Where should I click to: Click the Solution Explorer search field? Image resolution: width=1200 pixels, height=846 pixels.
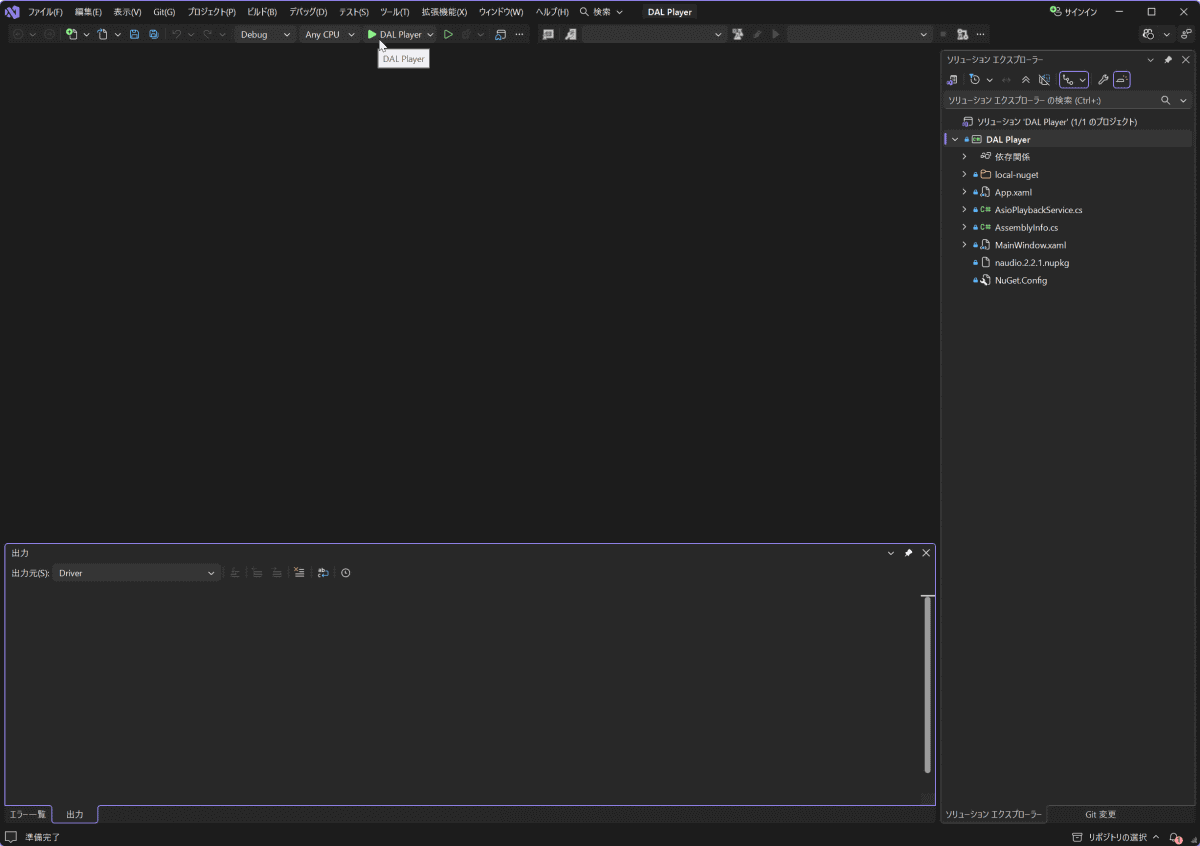click(x=1050, y=100)
